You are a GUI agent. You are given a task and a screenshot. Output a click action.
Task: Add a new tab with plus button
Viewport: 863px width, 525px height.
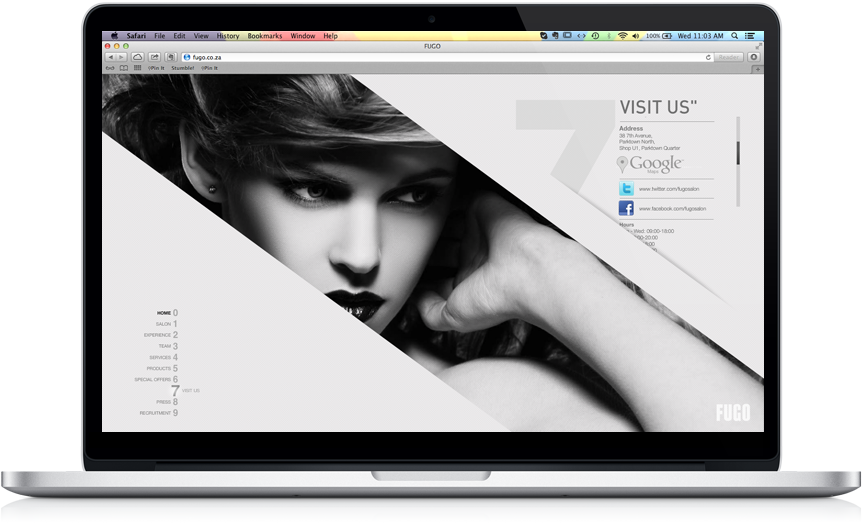click(x=758, y=69)
